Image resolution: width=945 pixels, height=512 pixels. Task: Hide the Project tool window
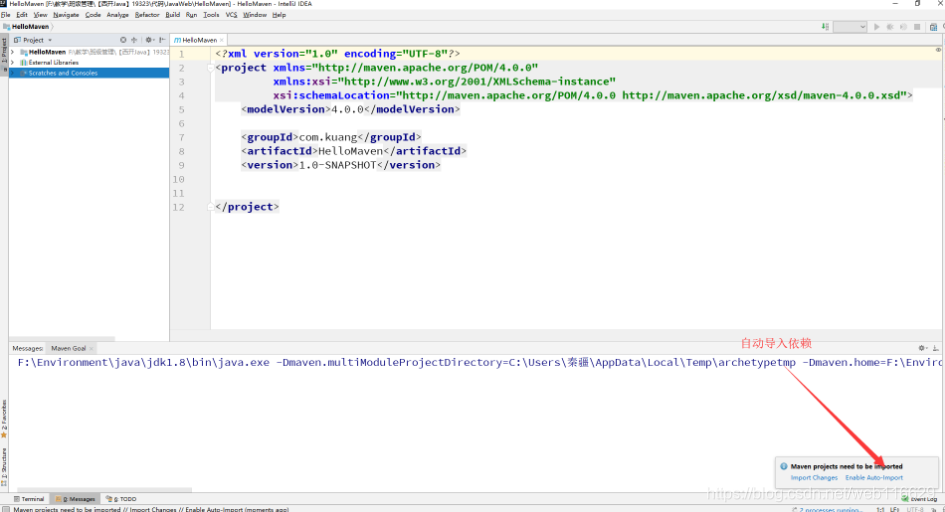click(162, 40)
